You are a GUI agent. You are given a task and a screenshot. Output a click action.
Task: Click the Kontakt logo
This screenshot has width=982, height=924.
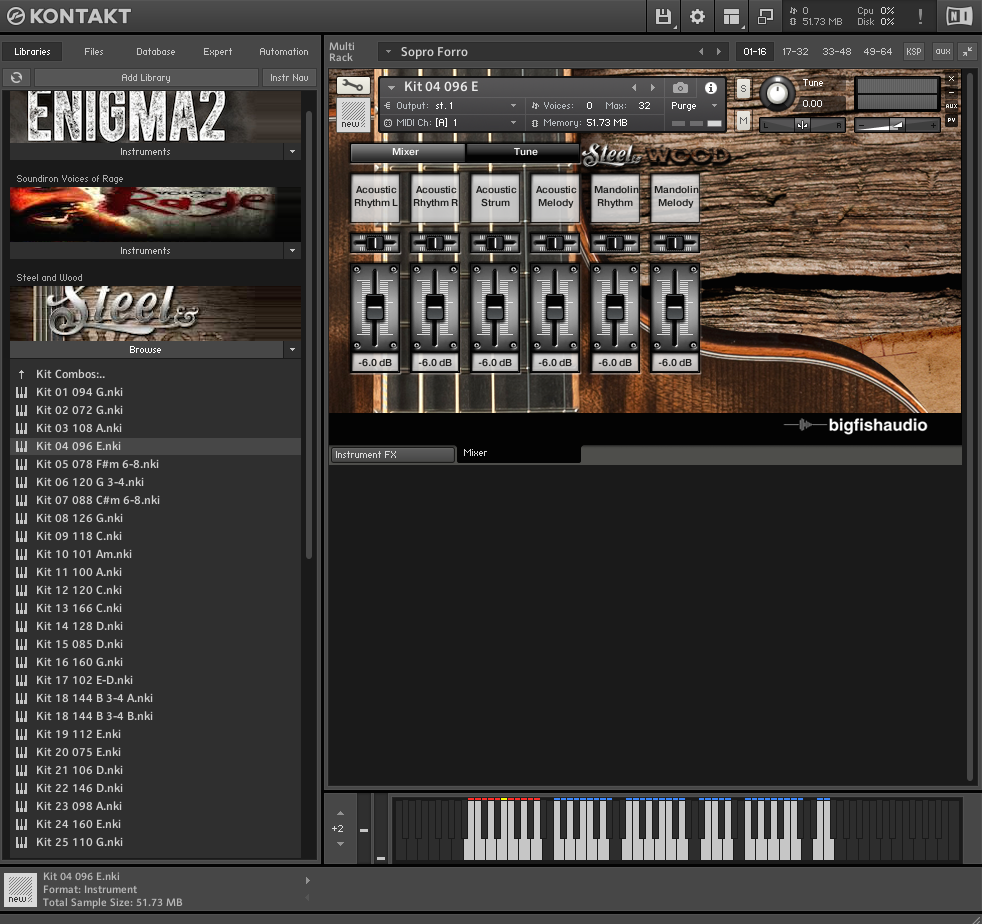pos(69,16)
